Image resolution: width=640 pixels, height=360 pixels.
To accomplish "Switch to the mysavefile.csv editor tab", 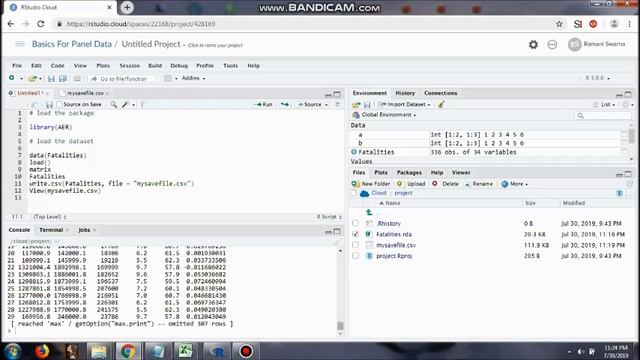I will (85, 93).
